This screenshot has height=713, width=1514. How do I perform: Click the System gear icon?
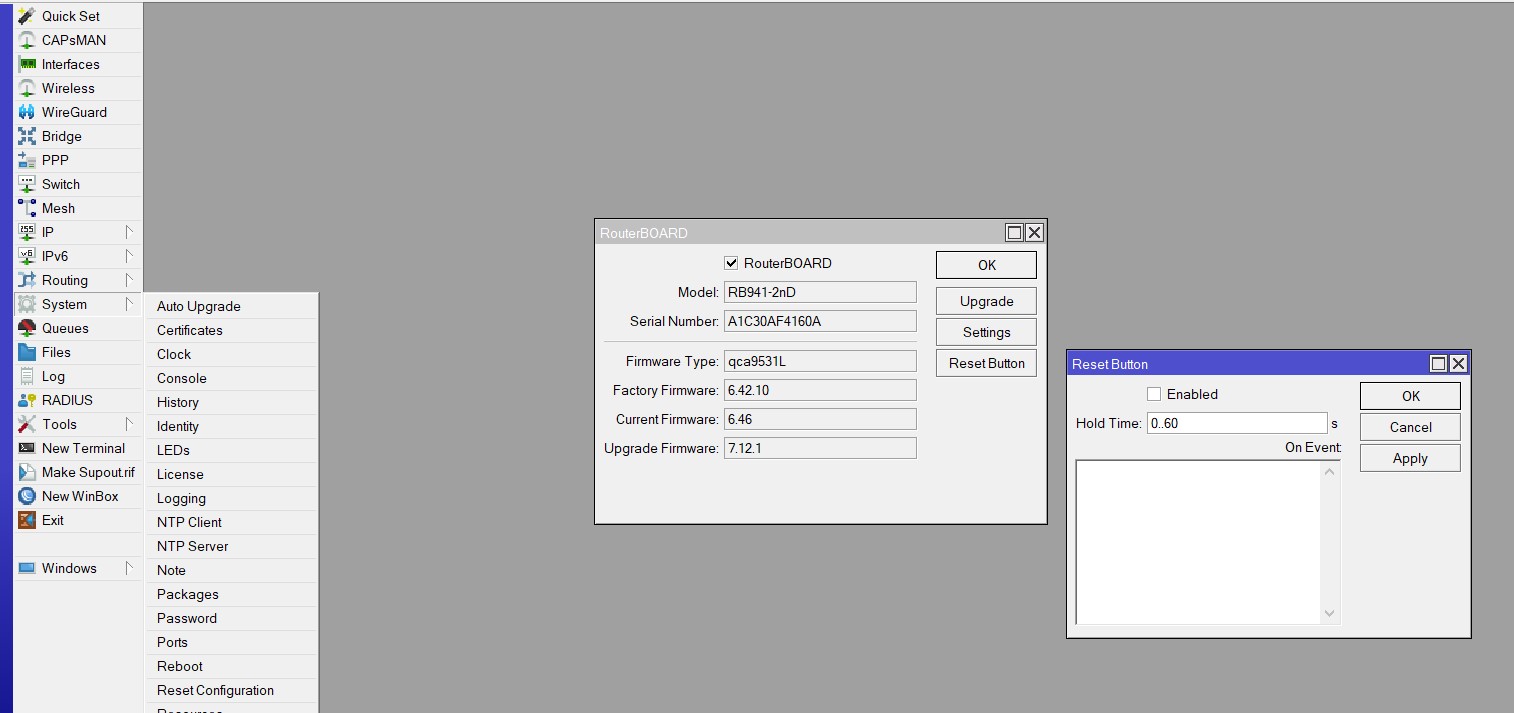27,304
